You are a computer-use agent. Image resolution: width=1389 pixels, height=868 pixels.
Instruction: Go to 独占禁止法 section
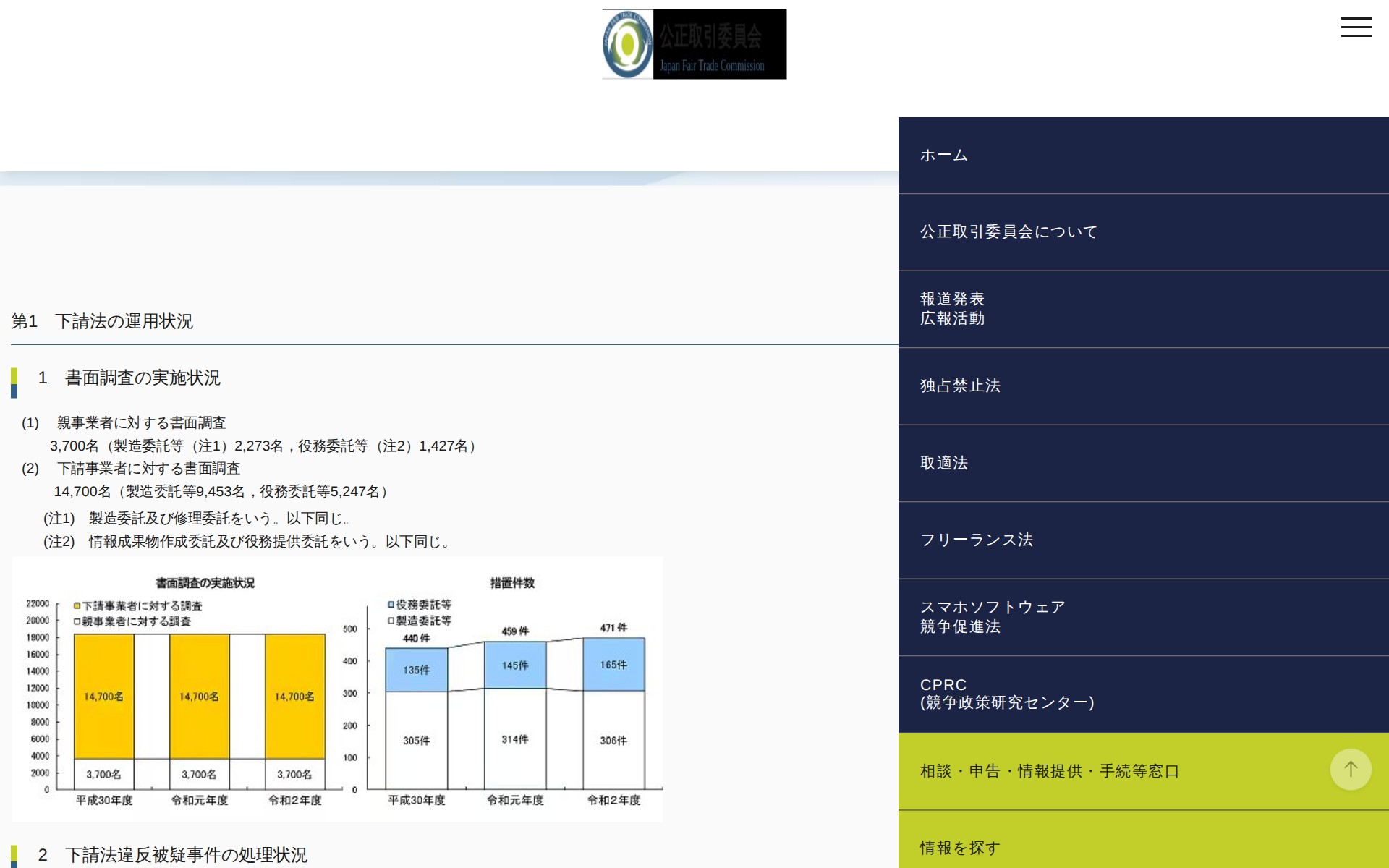tap(960, 386)
